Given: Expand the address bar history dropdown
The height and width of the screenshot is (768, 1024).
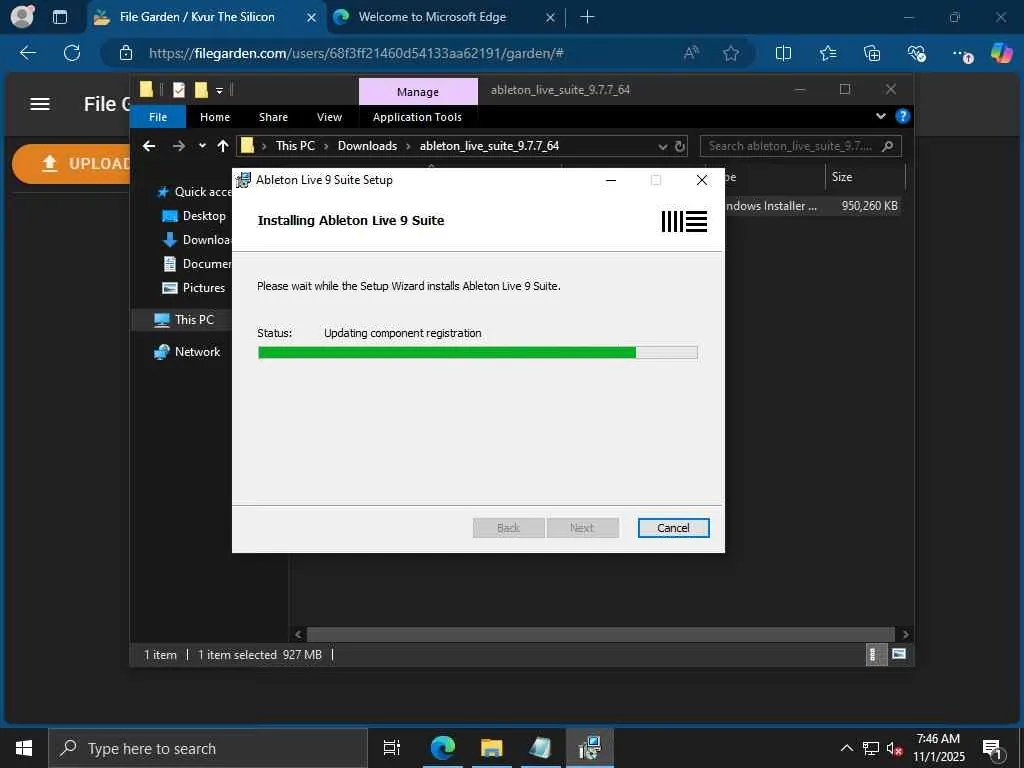Looking at the screenshot, I should point(662,146).
